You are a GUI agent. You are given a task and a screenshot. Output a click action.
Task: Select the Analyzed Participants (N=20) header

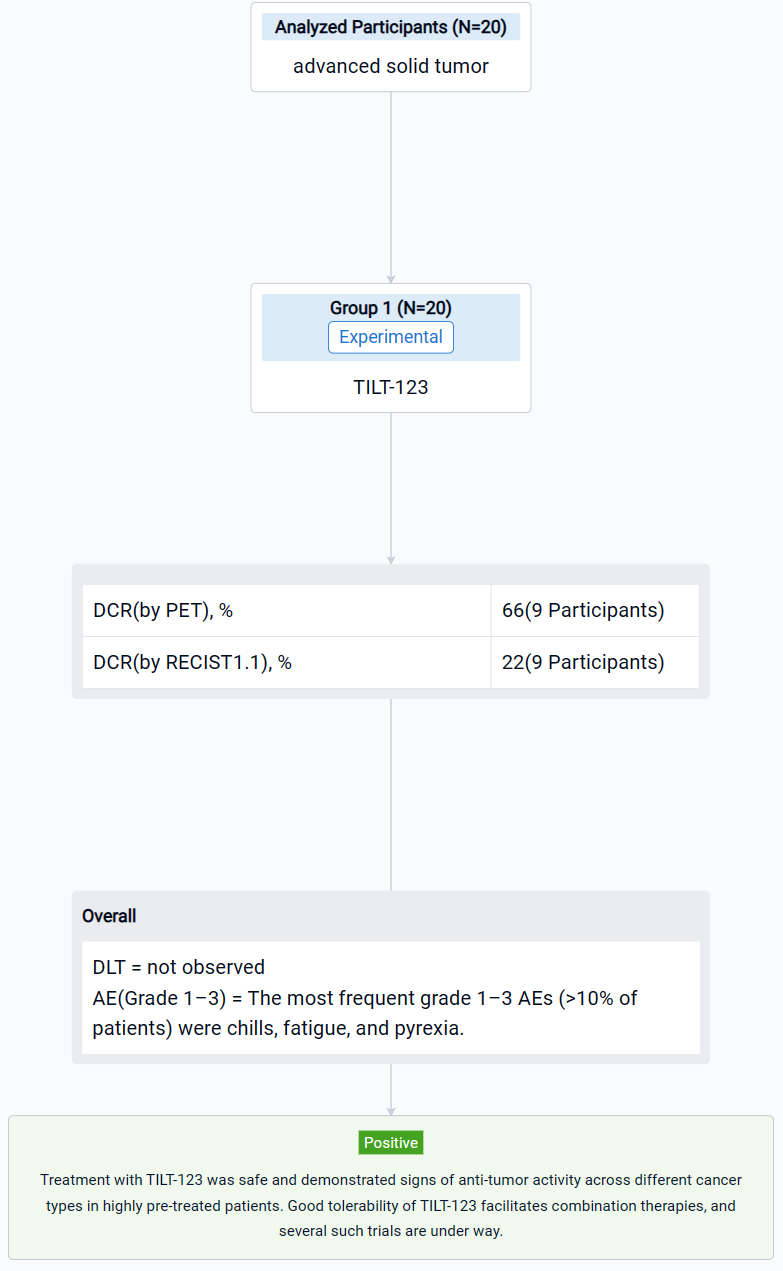coord(390,27)
